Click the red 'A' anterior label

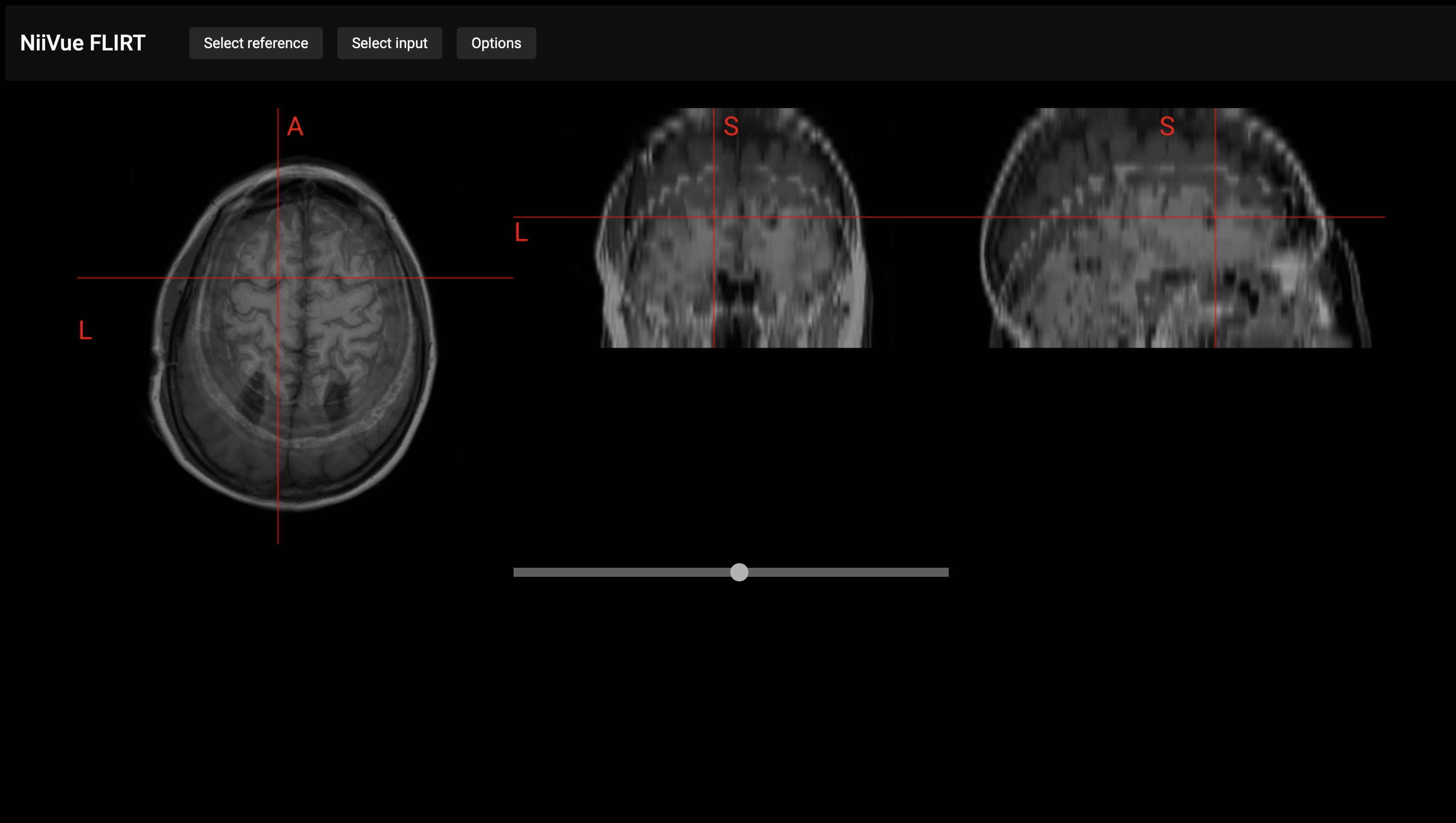(x=295, y=126)
